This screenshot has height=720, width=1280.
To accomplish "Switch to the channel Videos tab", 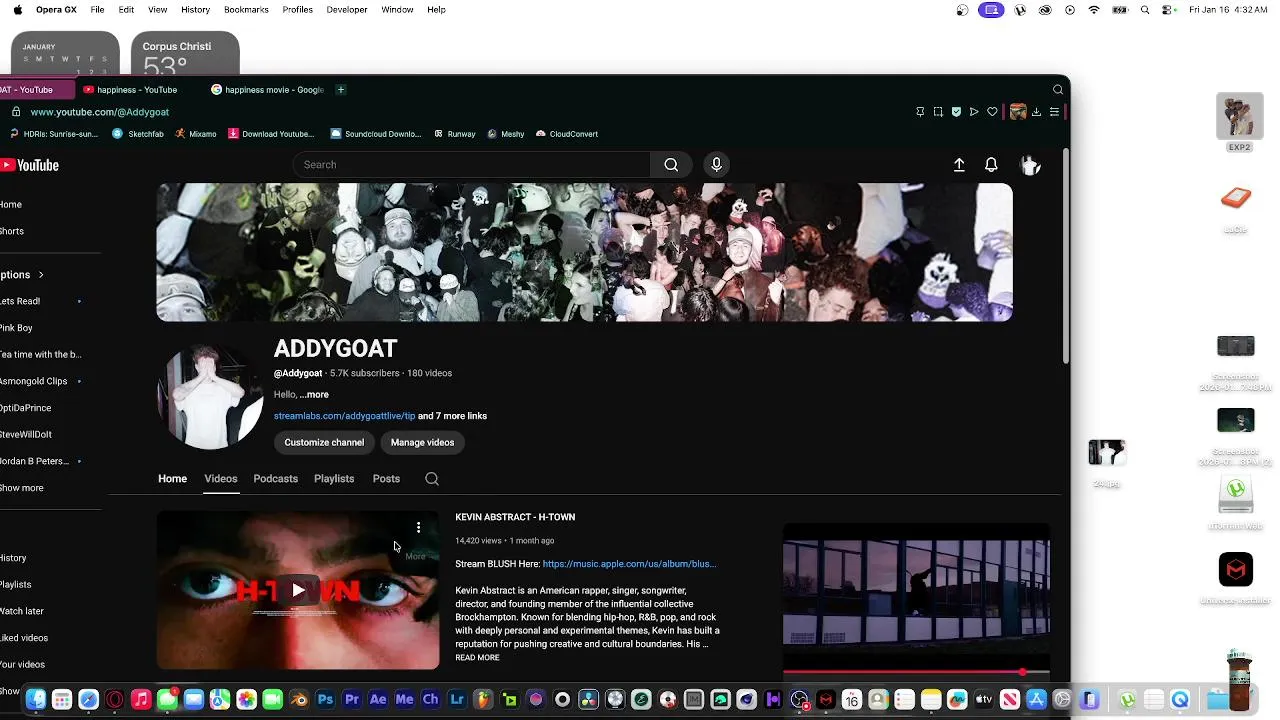I will coord(221,479).
